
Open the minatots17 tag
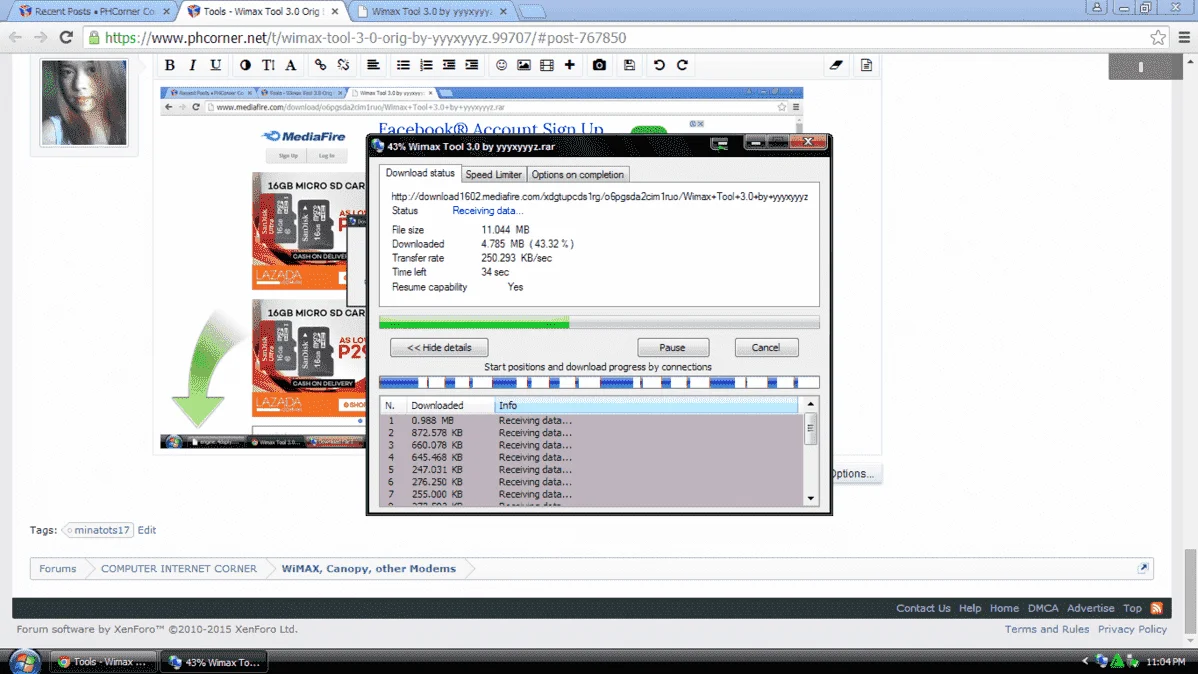(x=99, y=530)
